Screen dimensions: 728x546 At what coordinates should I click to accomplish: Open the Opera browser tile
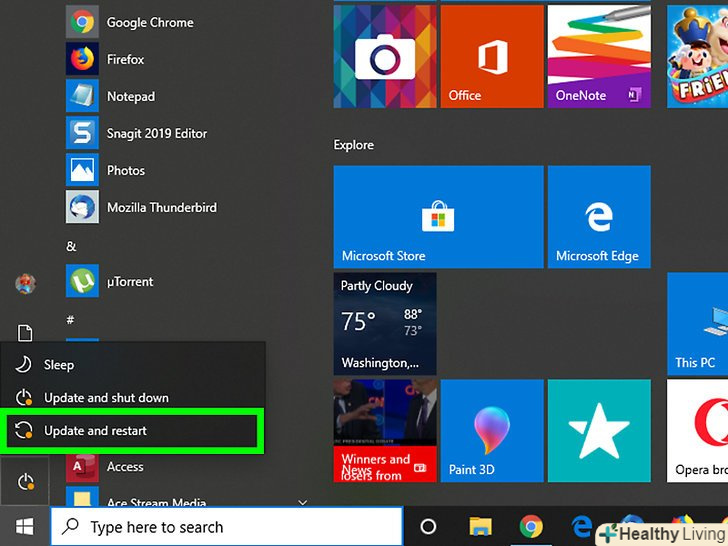pos(697,431)
